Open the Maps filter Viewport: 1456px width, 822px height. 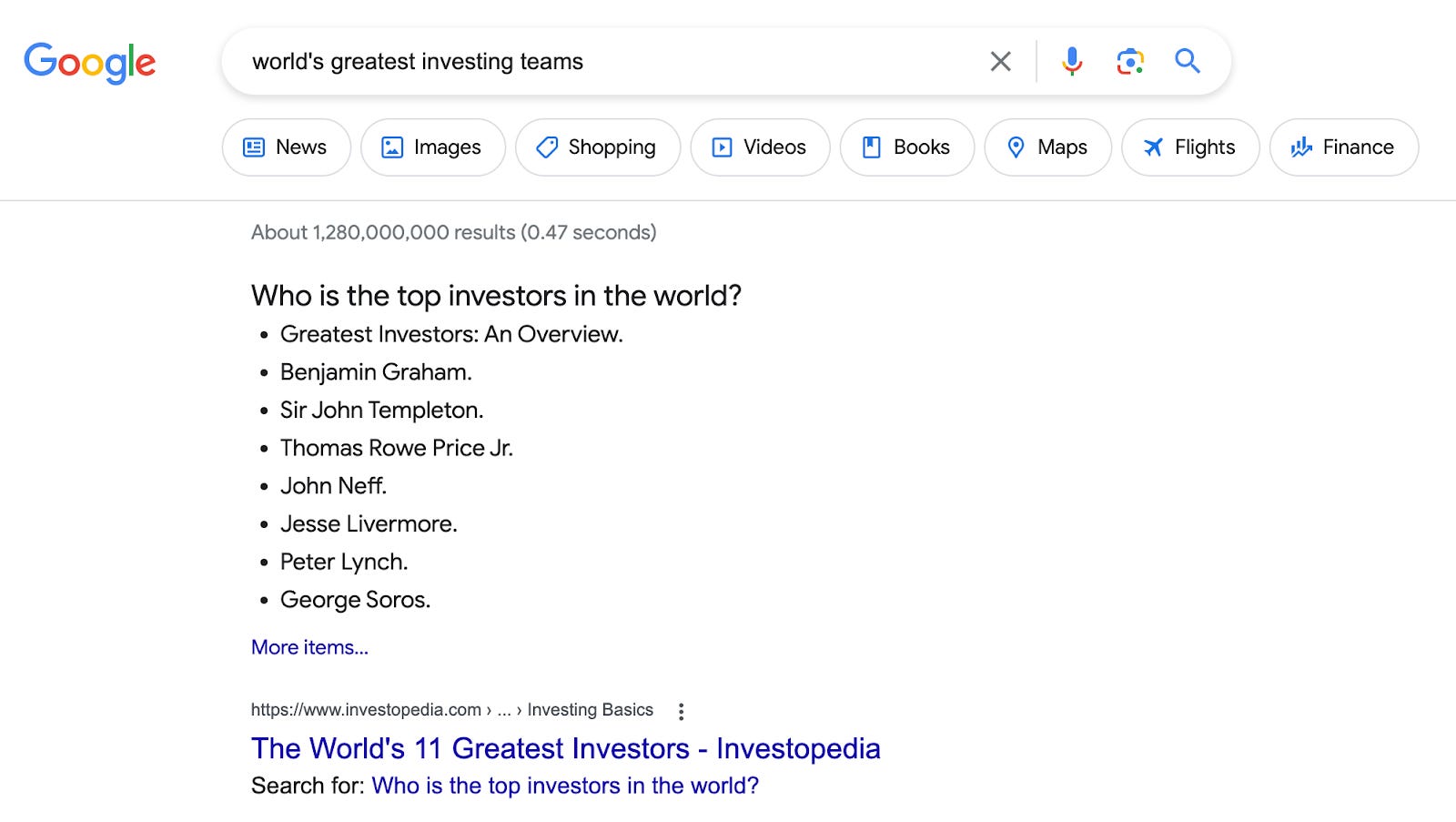1047,147
